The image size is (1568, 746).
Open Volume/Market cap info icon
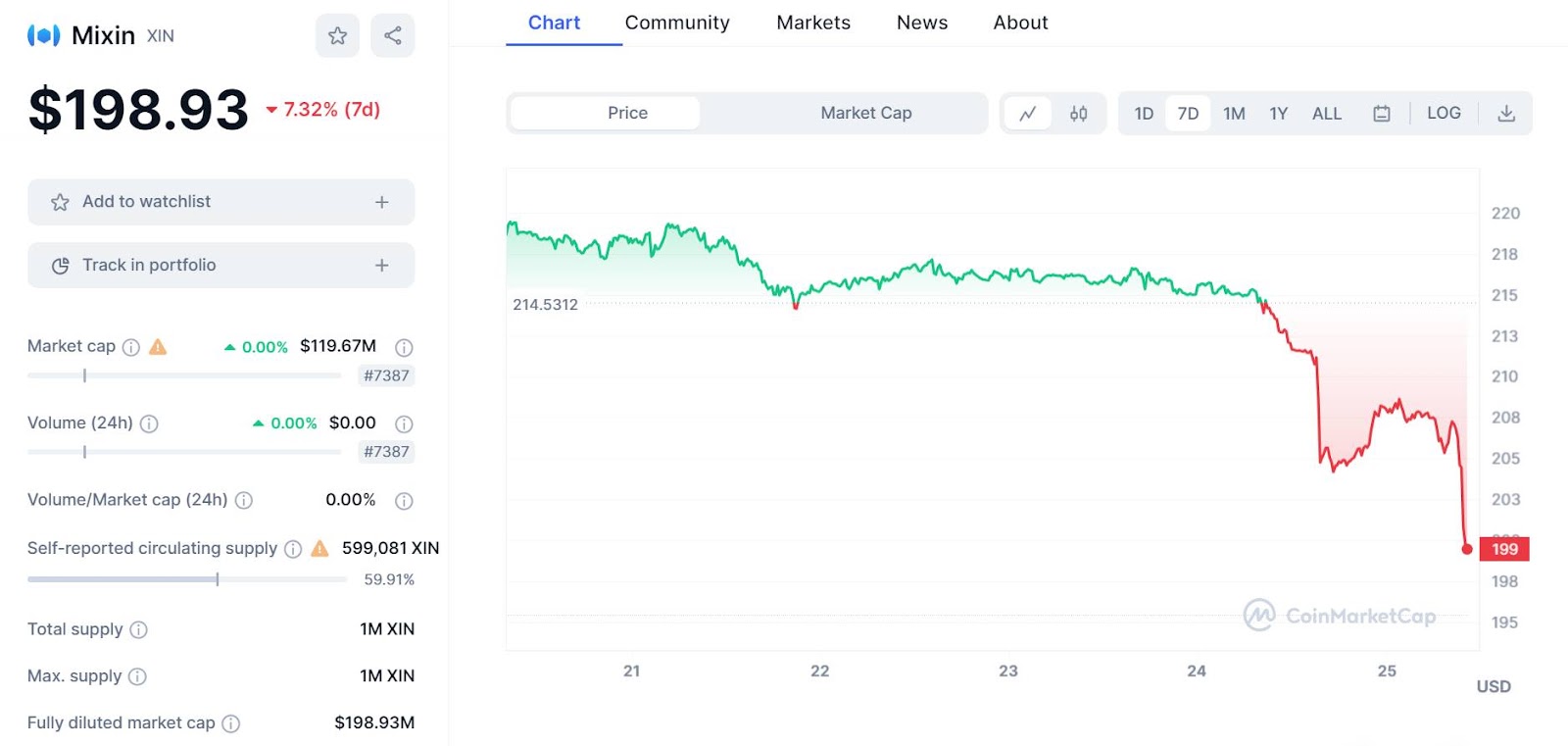click(x=244, y=500)
